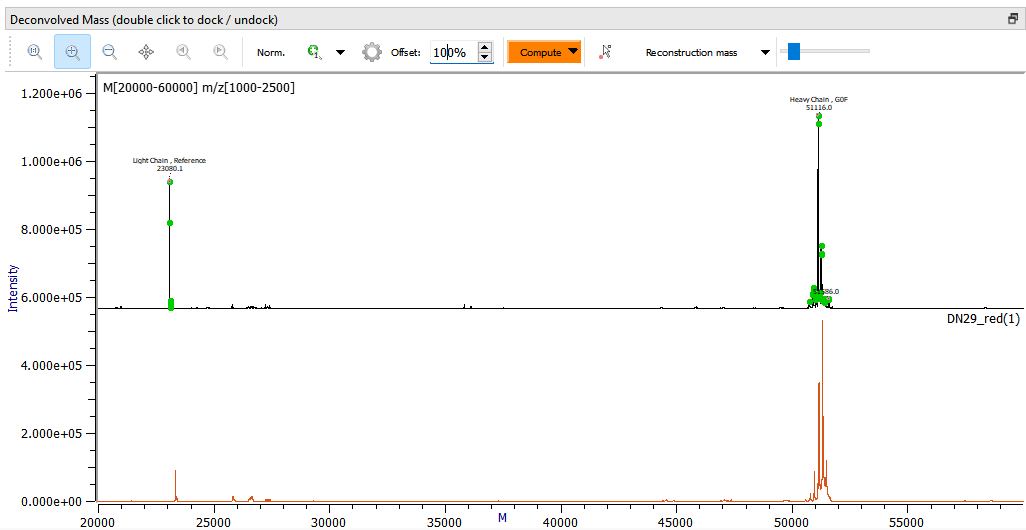Click the toolbar drag handle grip
The image size is (1026, 530).
[10, 52]
